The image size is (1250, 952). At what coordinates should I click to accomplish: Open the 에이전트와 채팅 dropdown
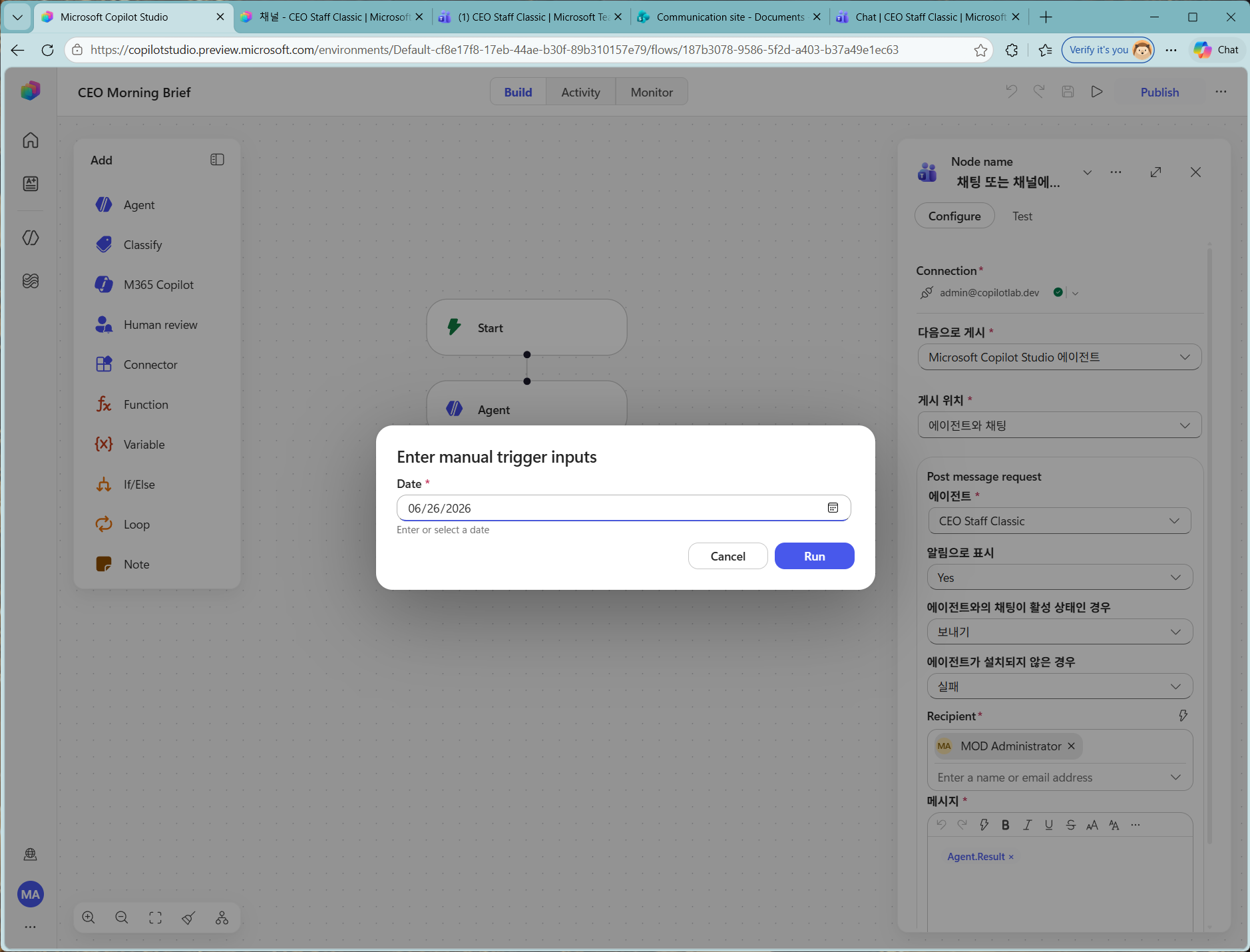click(1060, 425)
